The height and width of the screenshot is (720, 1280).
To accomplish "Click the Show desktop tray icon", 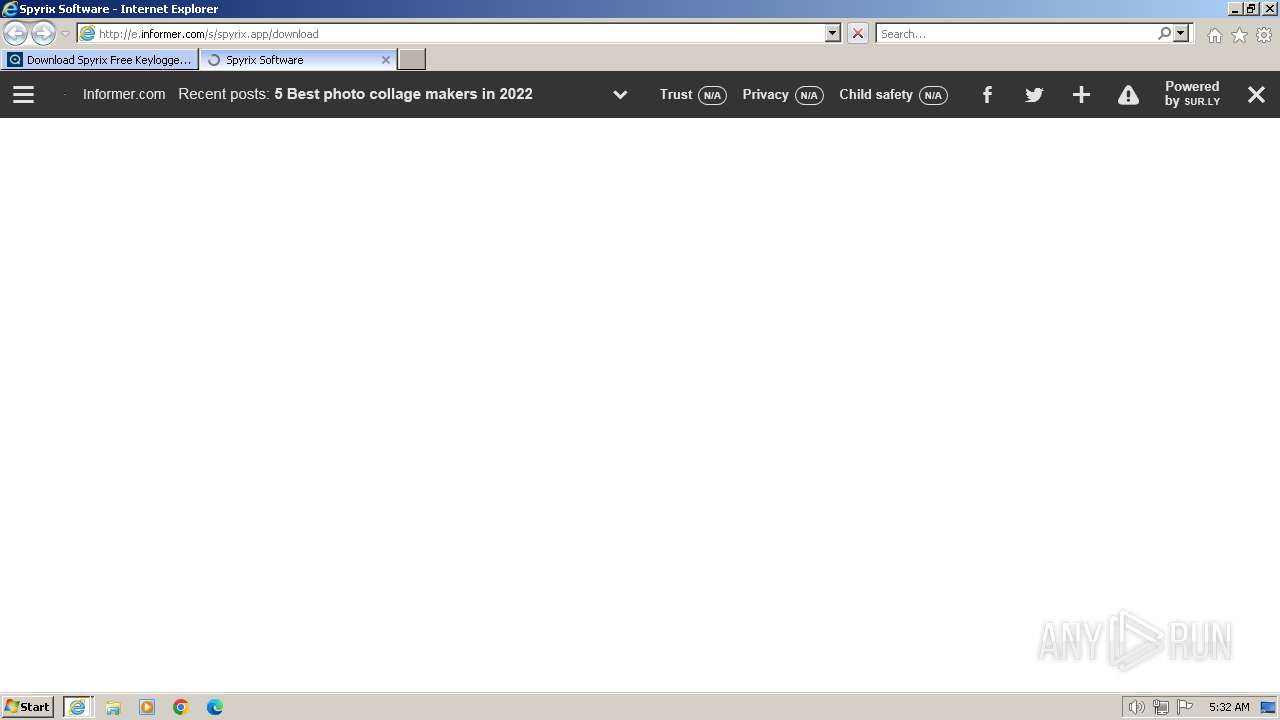I will pyautogui.click(x=1269, y=707).
